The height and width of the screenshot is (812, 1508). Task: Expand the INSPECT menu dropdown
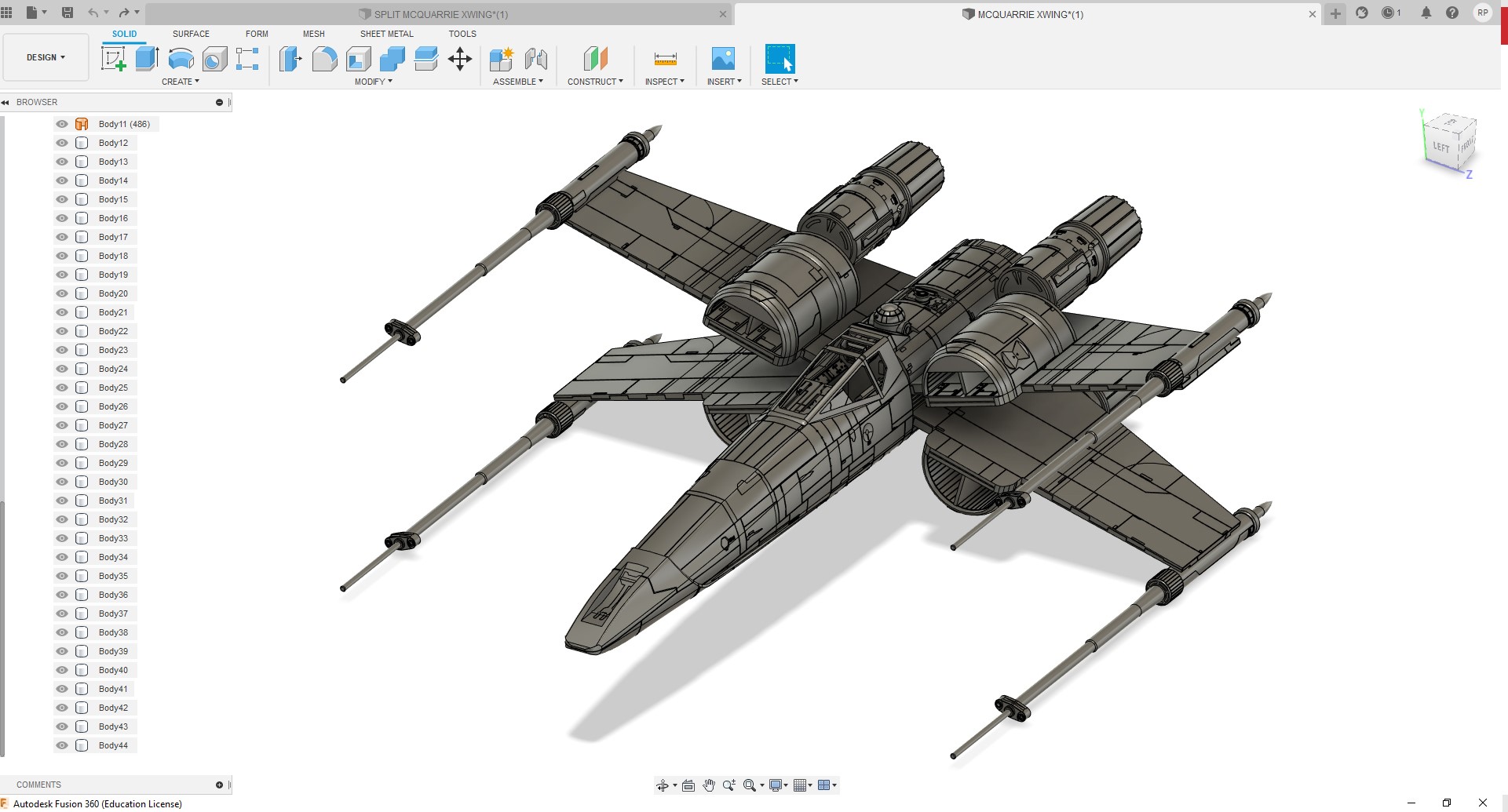665,82
